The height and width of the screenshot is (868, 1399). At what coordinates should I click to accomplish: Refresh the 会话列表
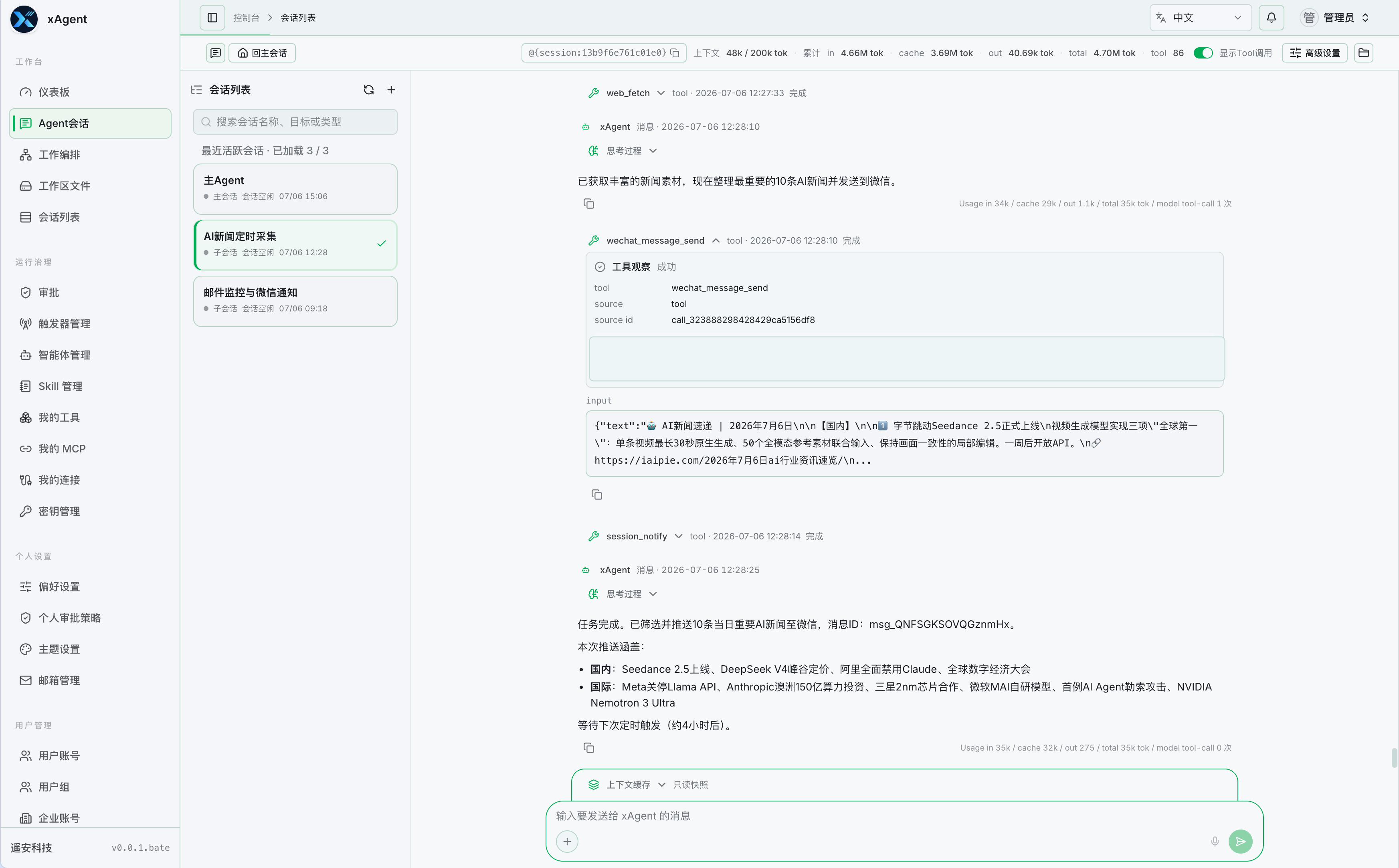(x=368, y=89)
